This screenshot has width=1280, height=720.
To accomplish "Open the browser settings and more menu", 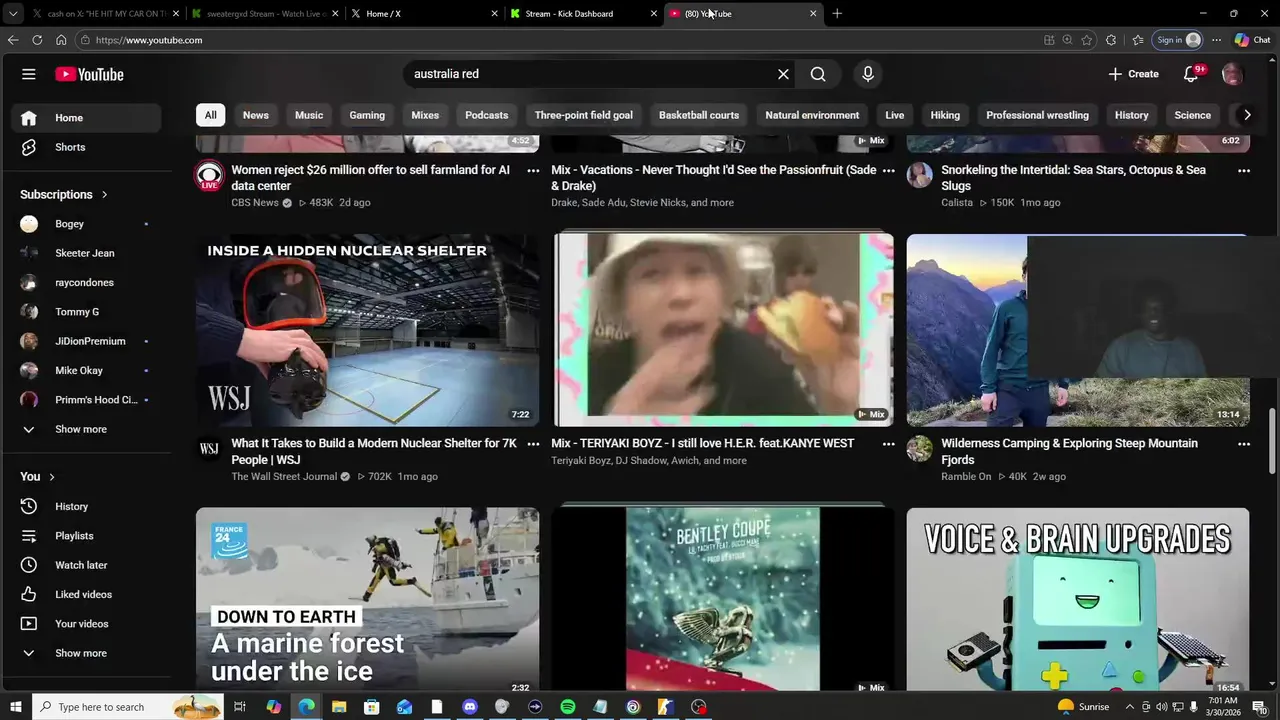I will (1216, 40).
